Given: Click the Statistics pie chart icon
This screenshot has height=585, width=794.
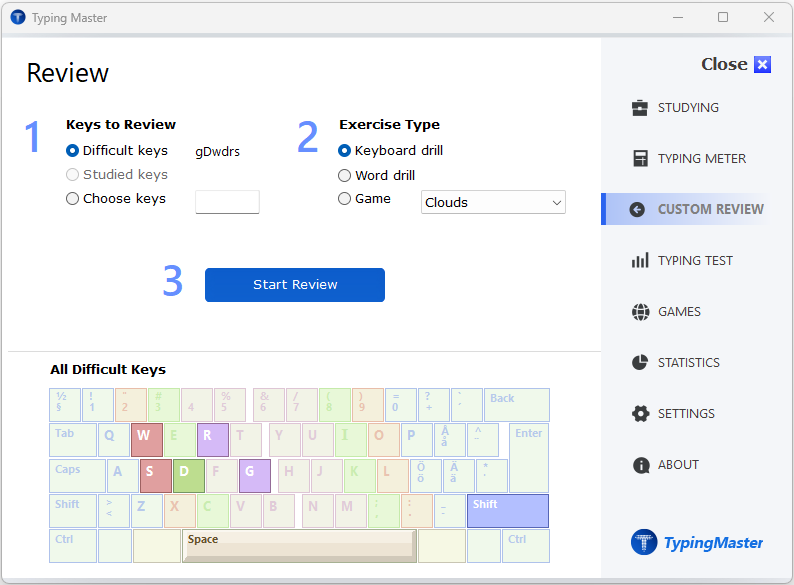Looking at the screenshot, I should (640, 362).
